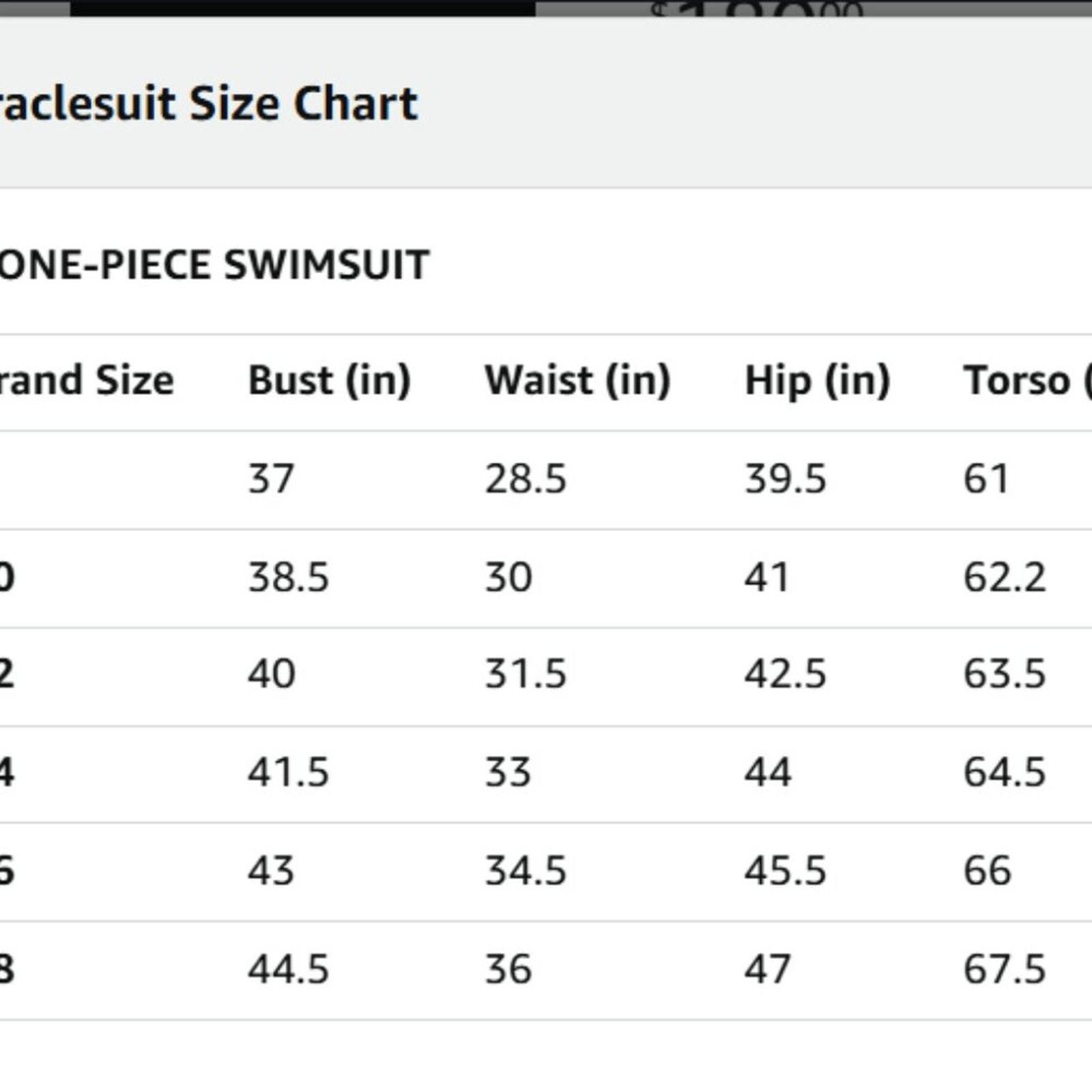Select the hip value 39.5 cell
This screenshot has width=1092, height=1092.
(x=786, y=479)
